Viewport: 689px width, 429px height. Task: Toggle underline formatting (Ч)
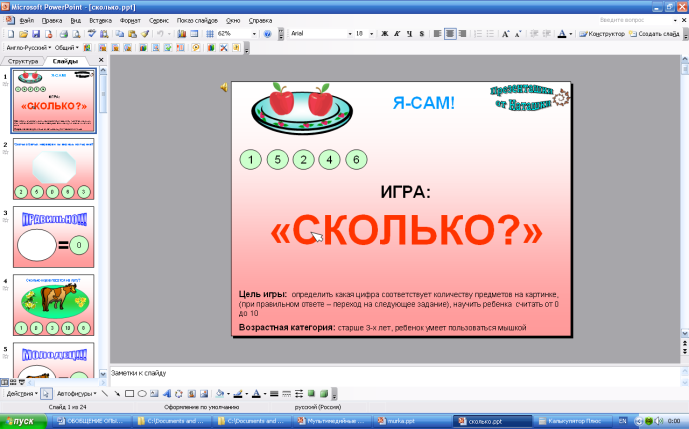click(409, 33)
